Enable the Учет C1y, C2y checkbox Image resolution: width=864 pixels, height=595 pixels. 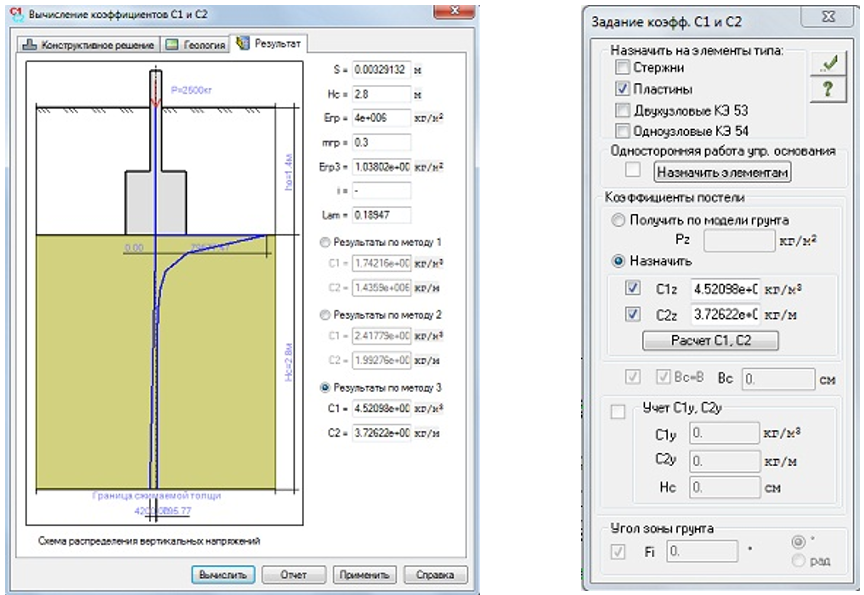click(x=618, y=412)
